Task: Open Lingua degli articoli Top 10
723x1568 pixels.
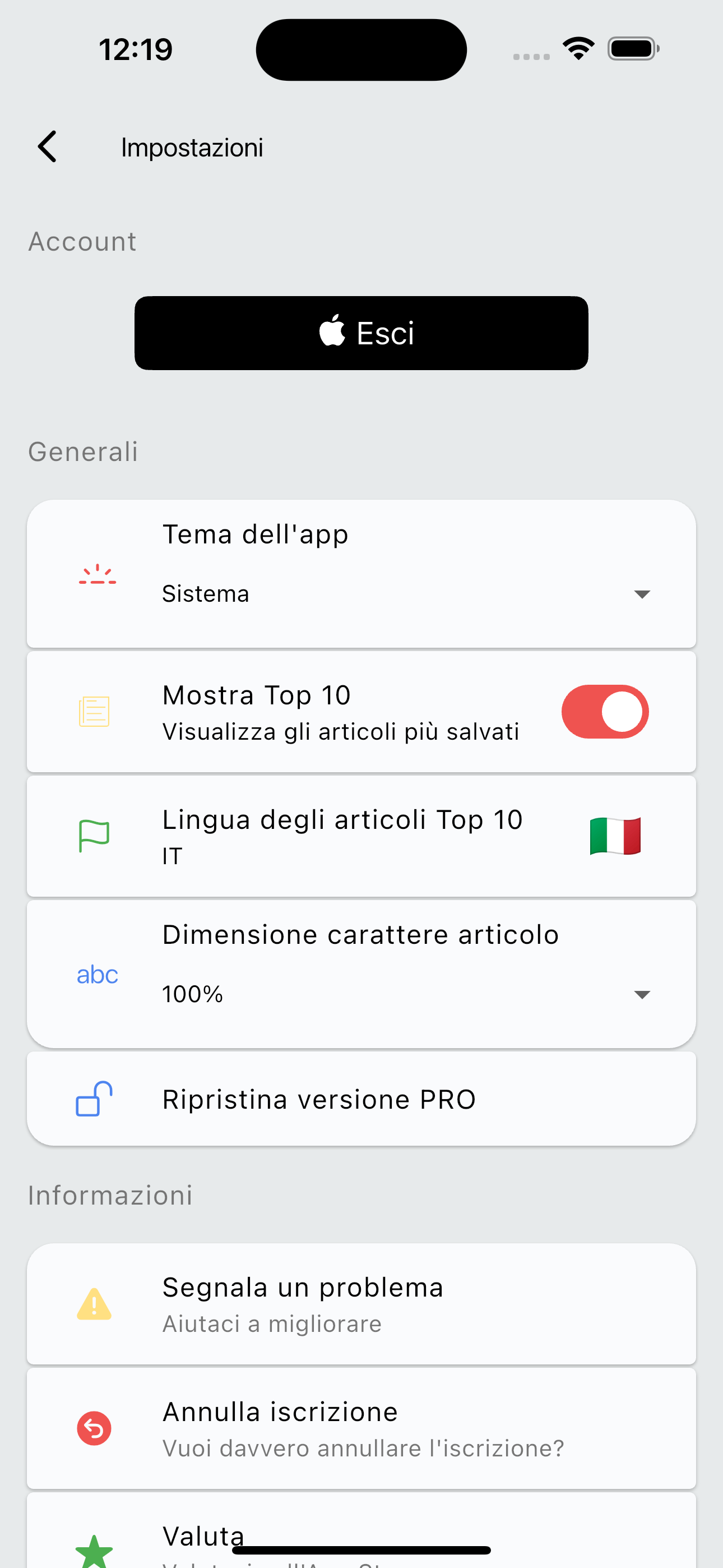Action: 342,836
